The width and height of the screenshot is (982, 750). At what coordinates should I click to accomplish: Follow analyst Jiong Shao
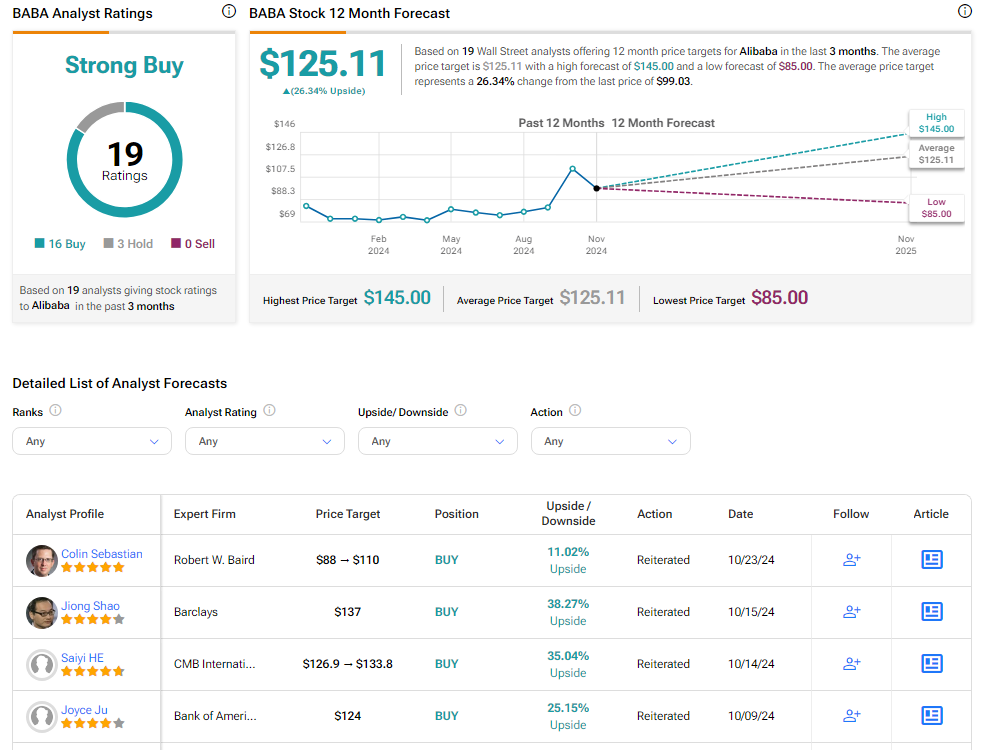(x=851, y=612)
